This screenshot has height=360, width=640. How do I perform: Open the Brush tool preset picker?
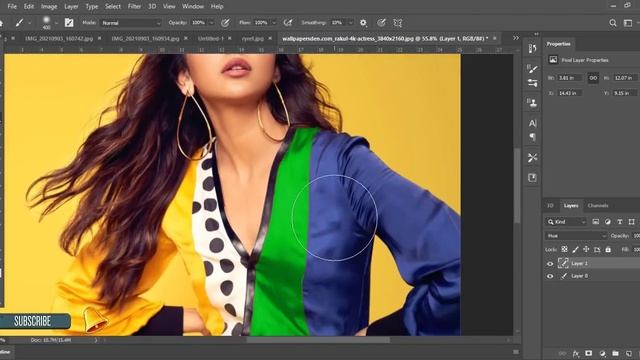[x=19, y=23]
